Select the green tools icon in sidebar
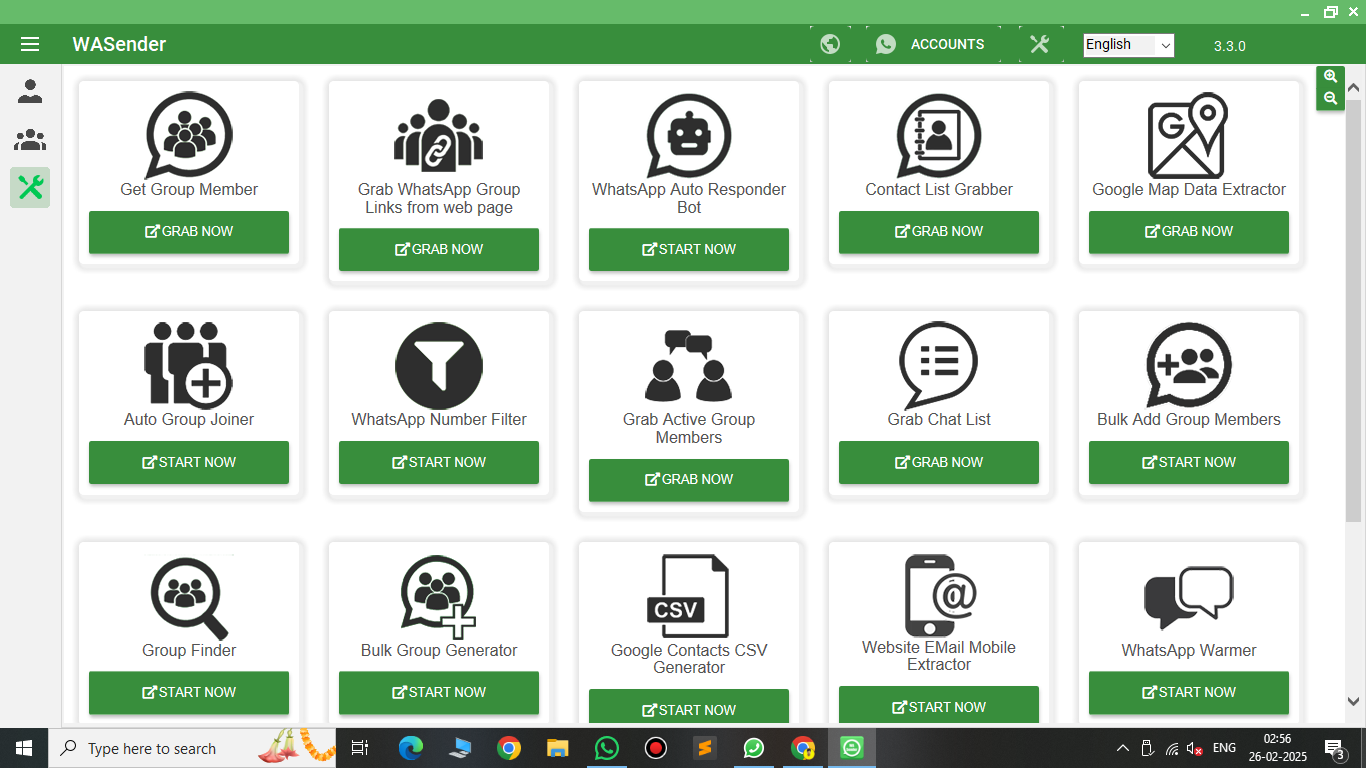Viewport: 1366px width, 768px height. coord(30,187)
